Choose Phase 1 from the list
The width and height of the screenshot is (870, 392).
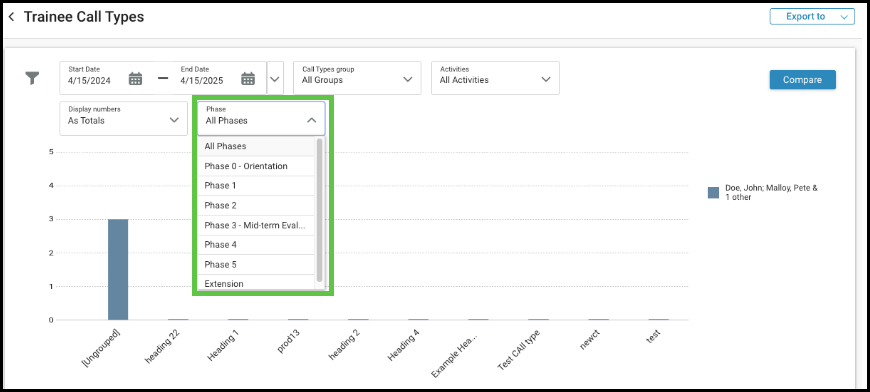pos(256,186)
